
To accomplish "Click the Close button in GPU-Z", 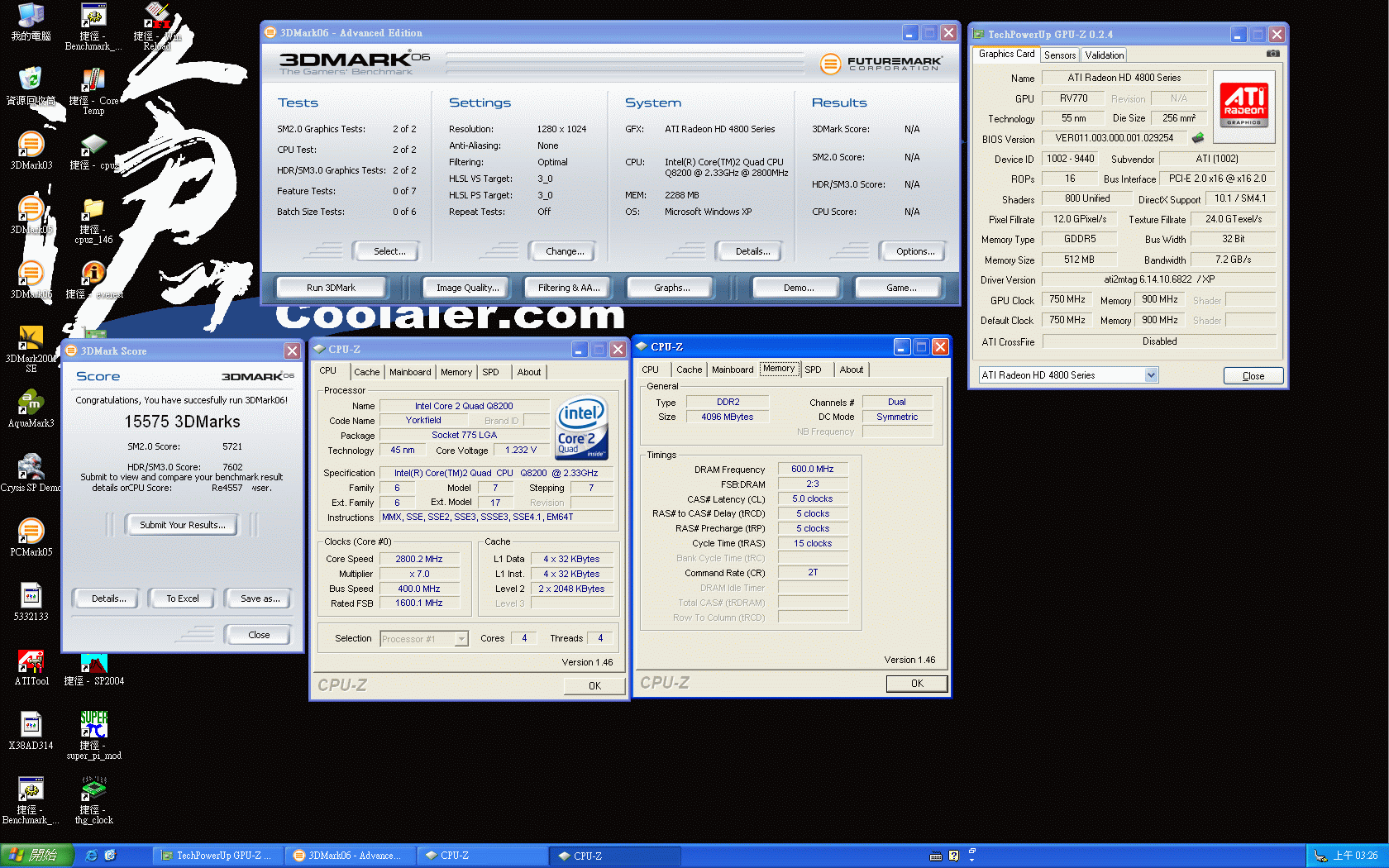I will pos(1253,376).
